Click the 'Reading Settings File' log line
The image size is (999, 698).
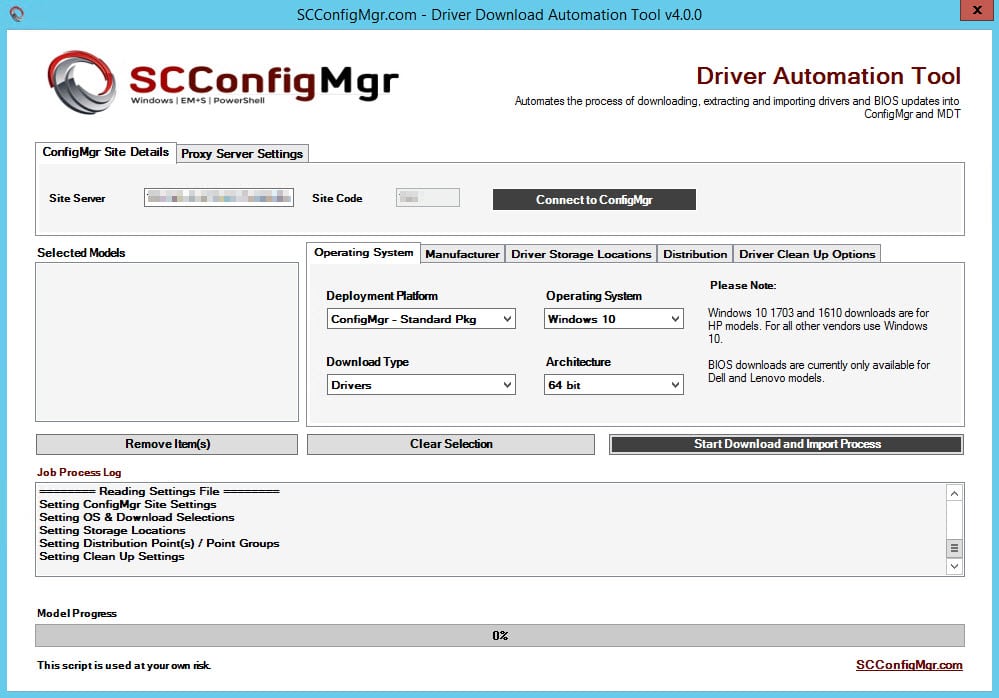pyautogui.click(x=159, y=491)
